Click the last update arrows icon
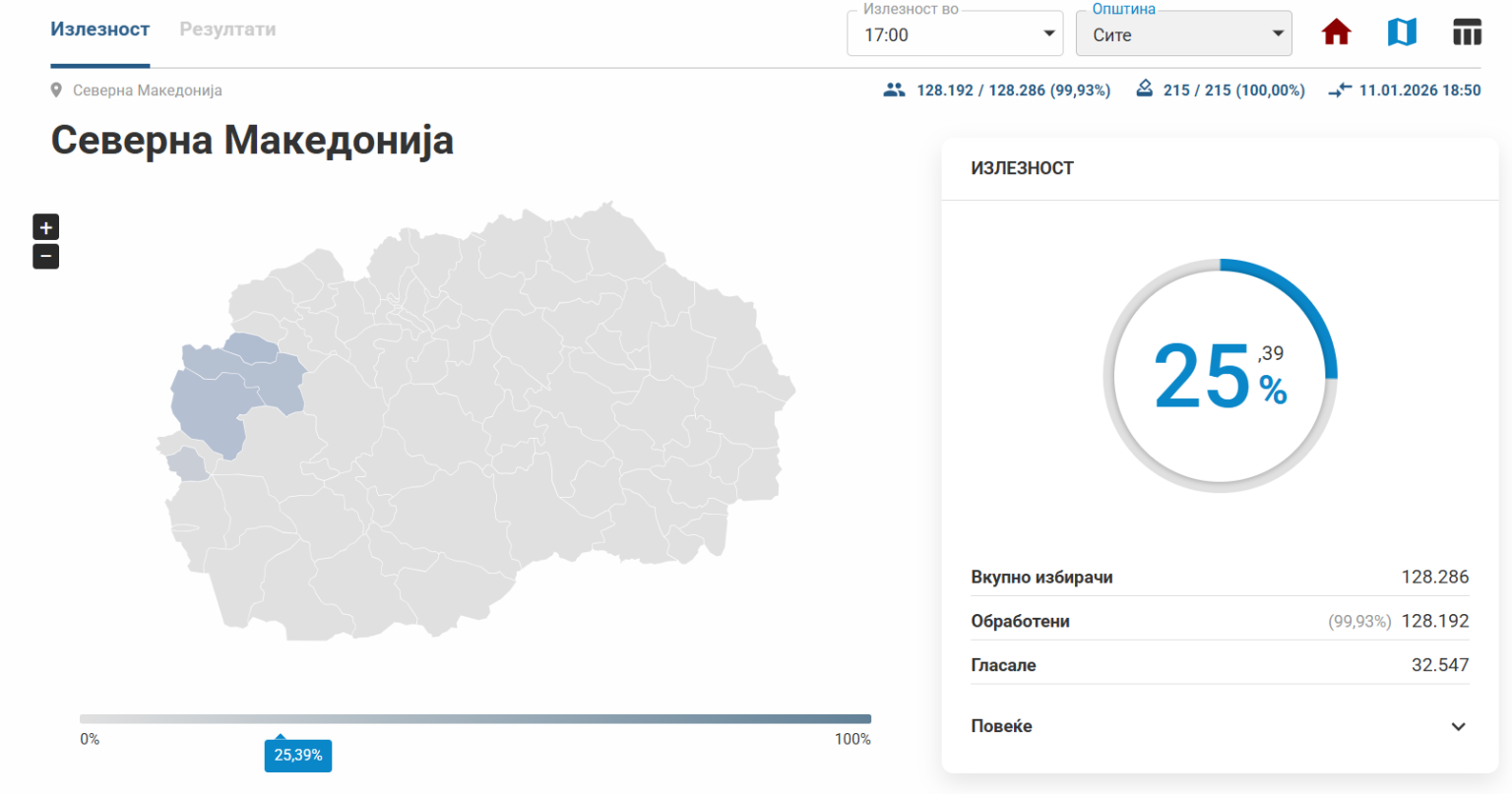 pyautogui.click(x=1340, y=91)
